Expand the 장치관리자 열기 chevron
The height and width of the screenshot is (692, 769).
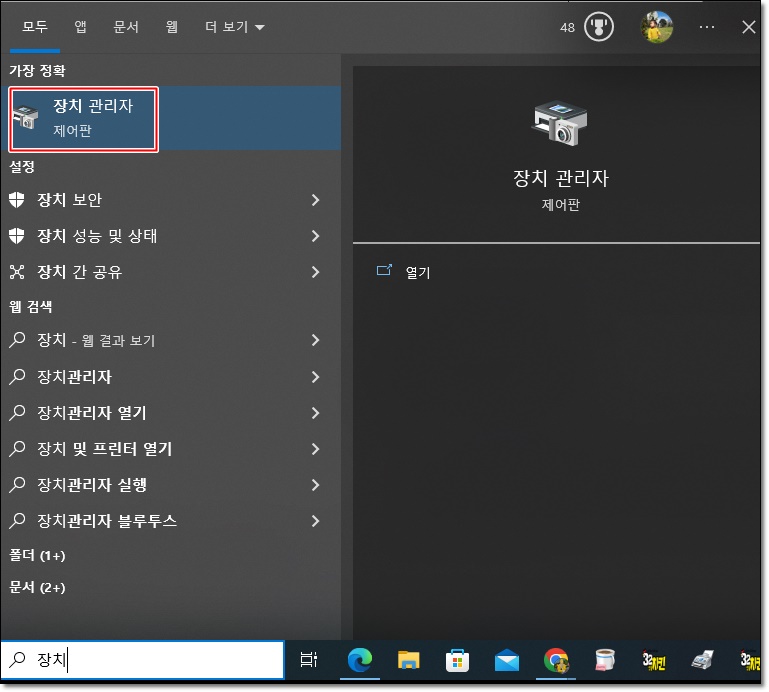click(315, 413)
